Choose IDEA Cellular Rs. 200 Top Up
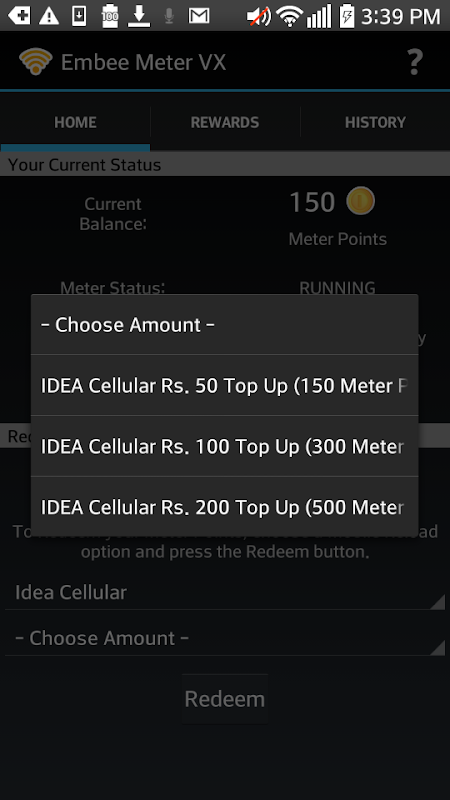 coord(224,507)
